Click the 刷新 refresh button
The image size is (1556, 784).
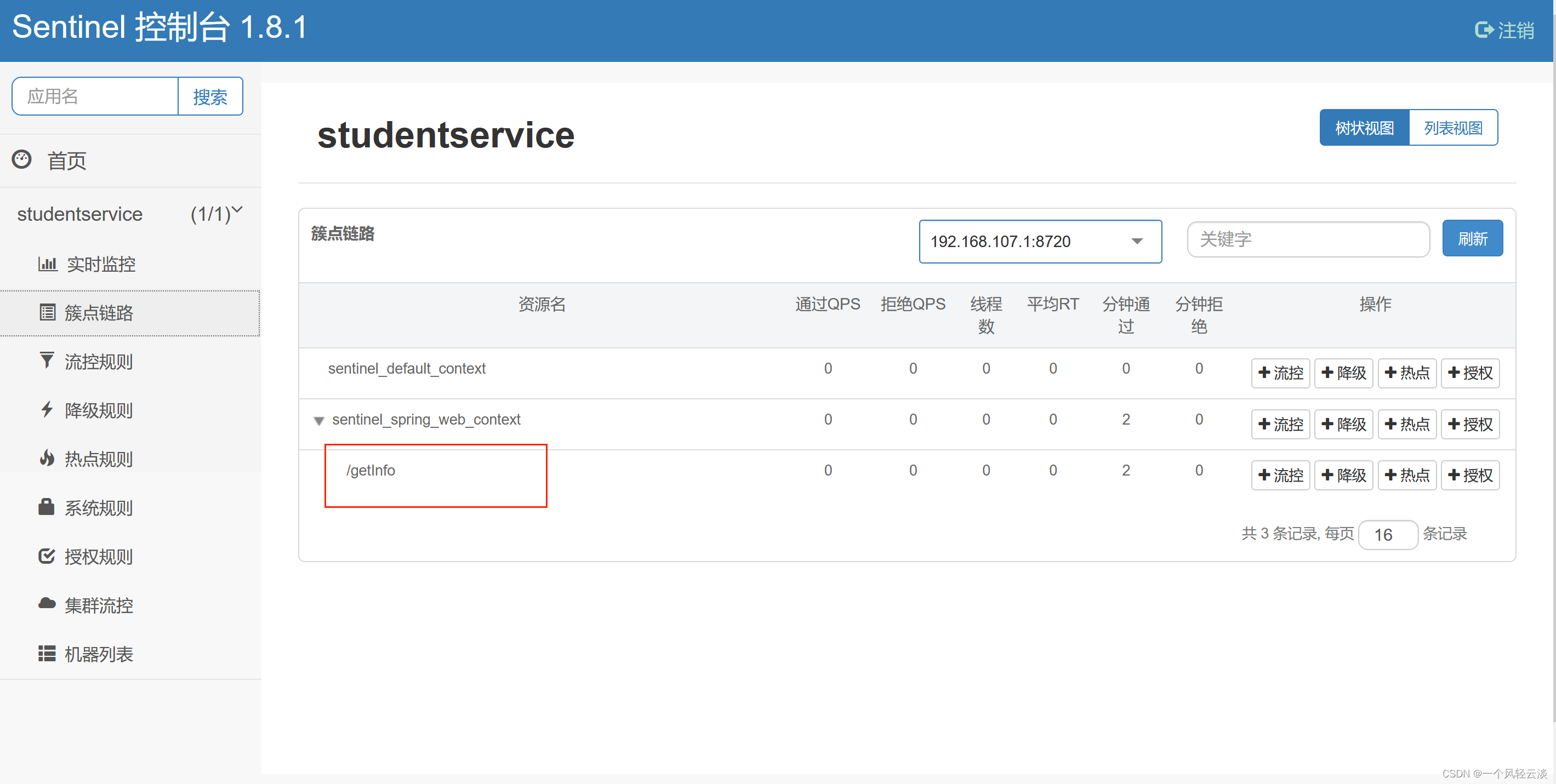click(x=1473, y=238)
